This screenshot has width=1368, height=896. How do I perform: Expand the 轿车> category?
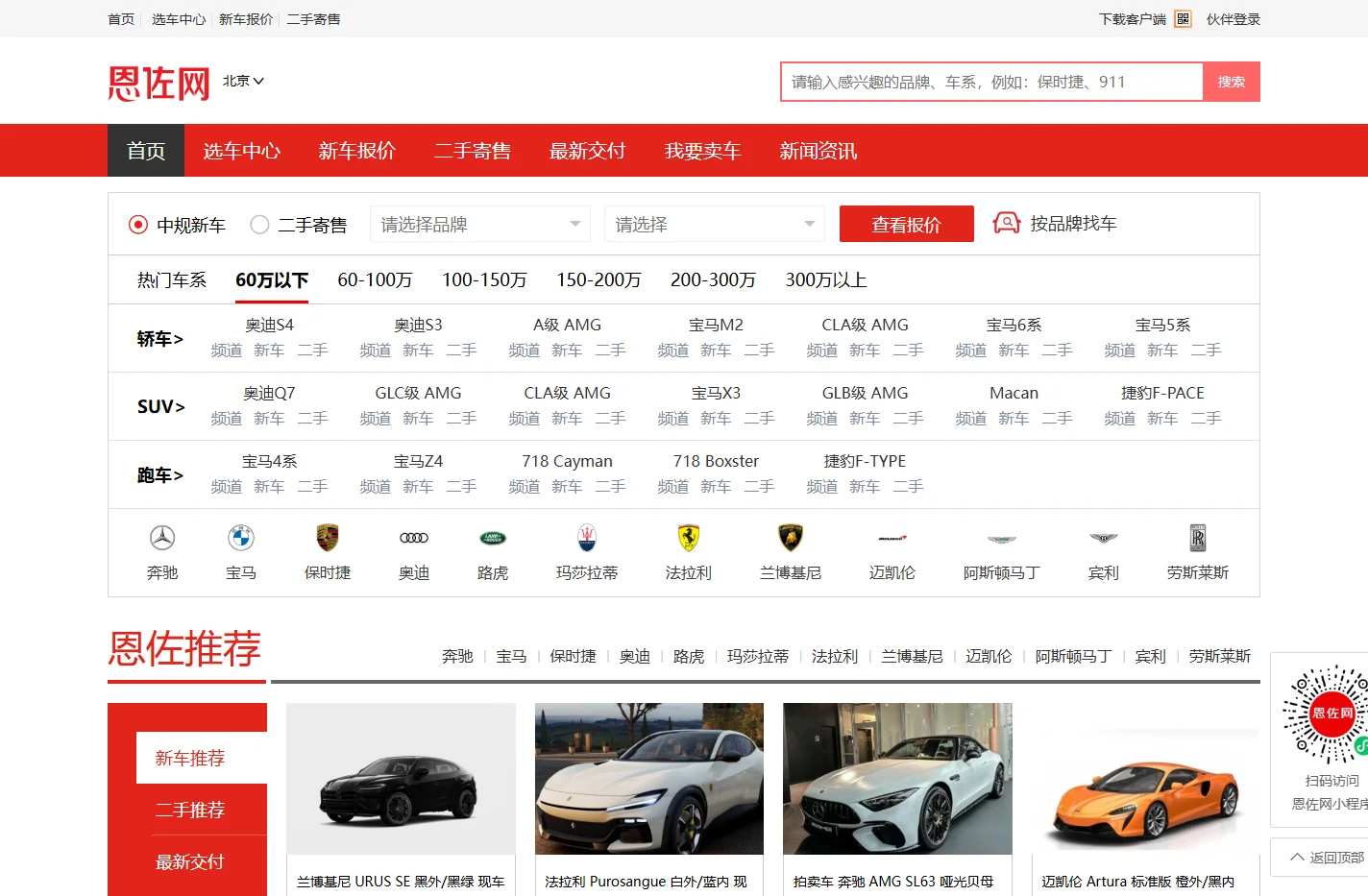coord(159,338)
